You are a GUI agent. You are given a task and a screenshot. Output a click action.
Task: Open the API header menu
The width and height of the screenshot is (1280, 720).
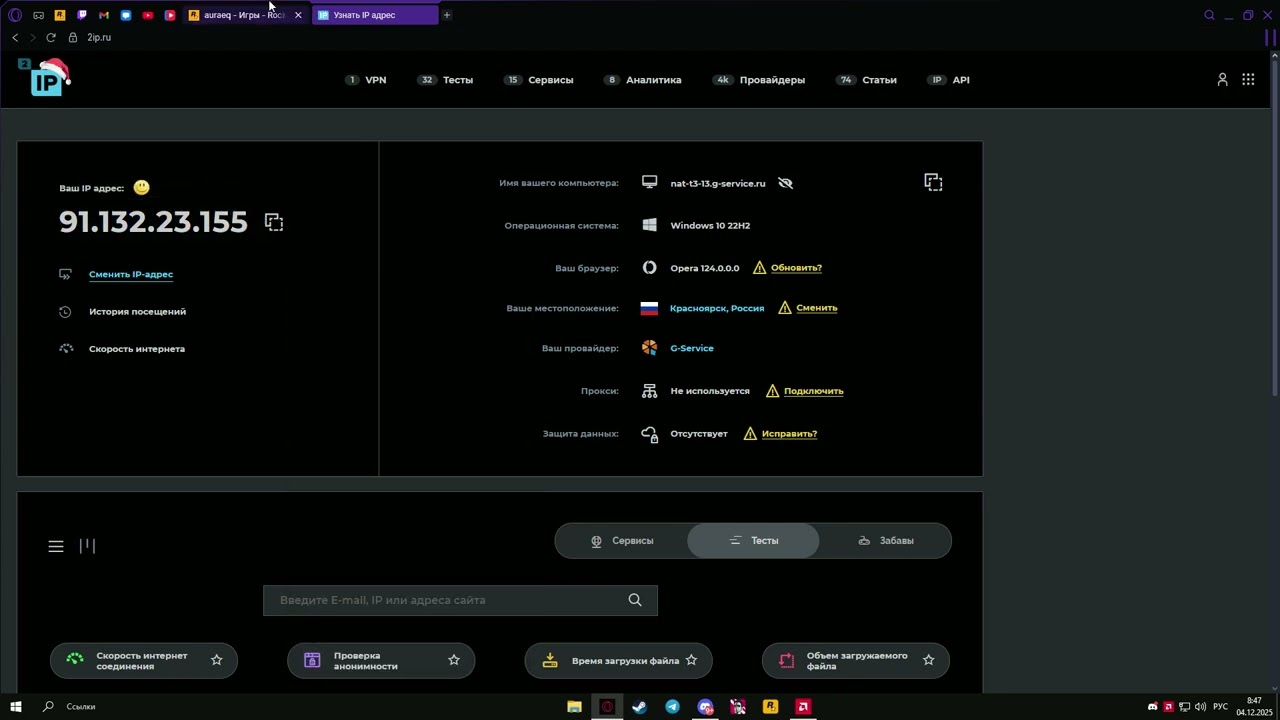point(949,80)
